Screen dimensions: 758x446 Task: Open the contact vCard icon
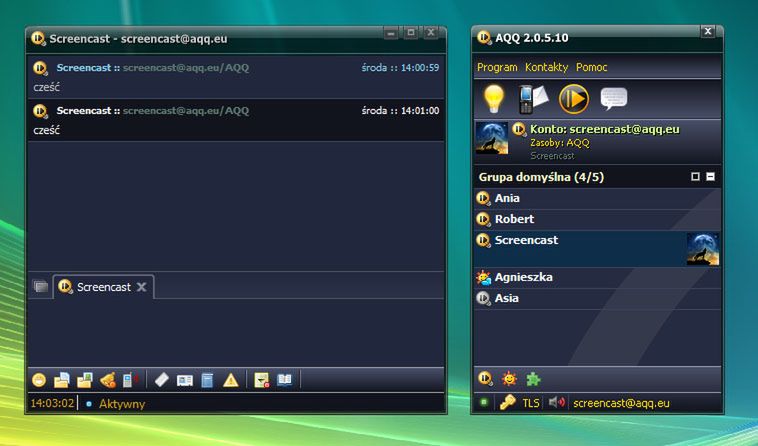(x=185, y=381)
